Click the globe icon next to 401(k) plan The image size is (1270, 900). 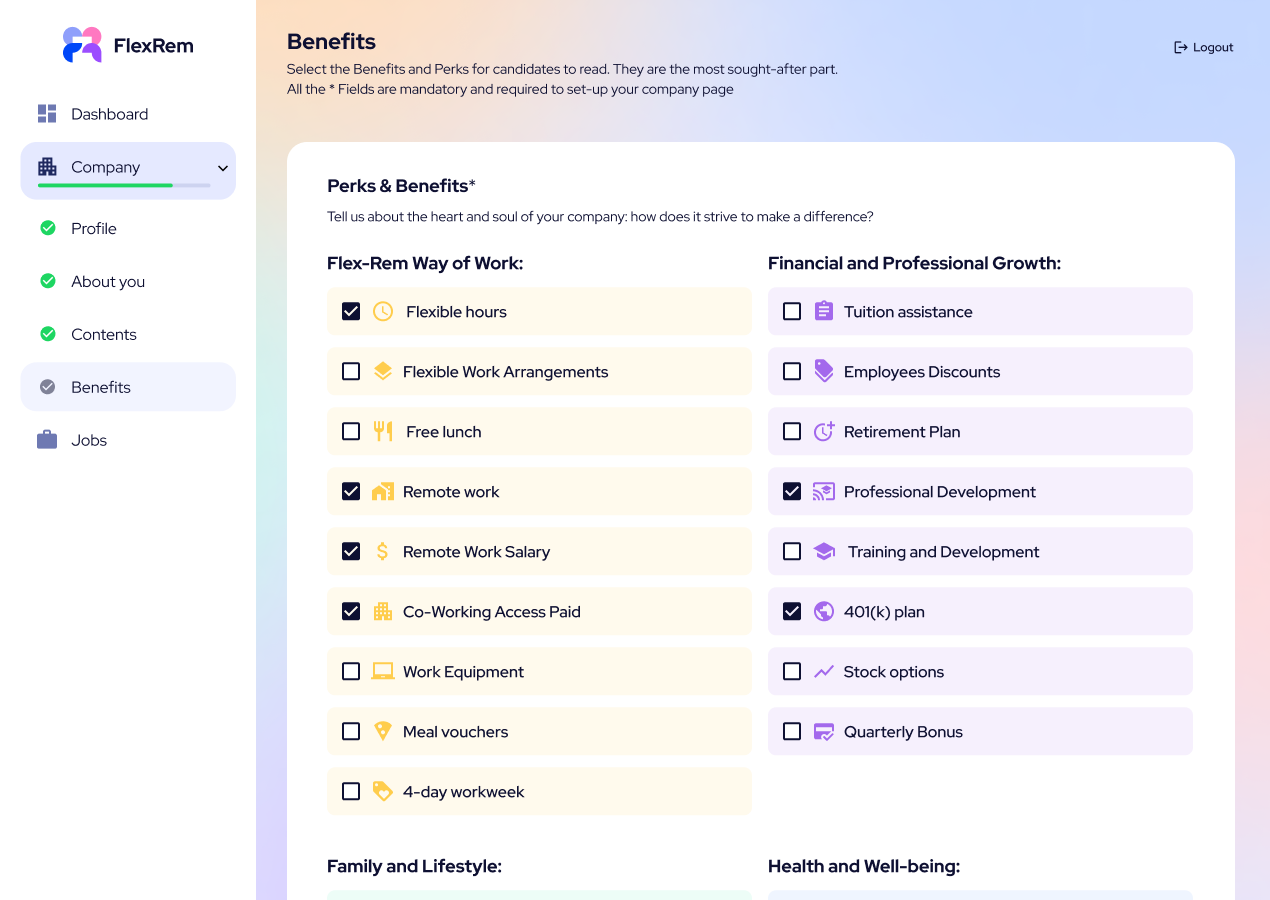pyautogui.click(x=824, y=611)
